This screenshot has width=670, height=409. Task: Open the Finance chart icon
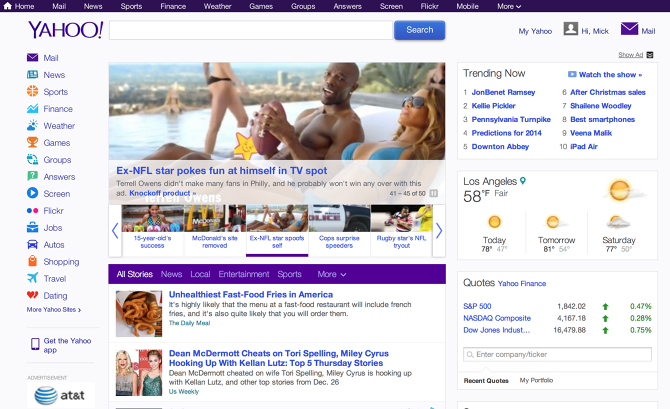tap(32, 109)
